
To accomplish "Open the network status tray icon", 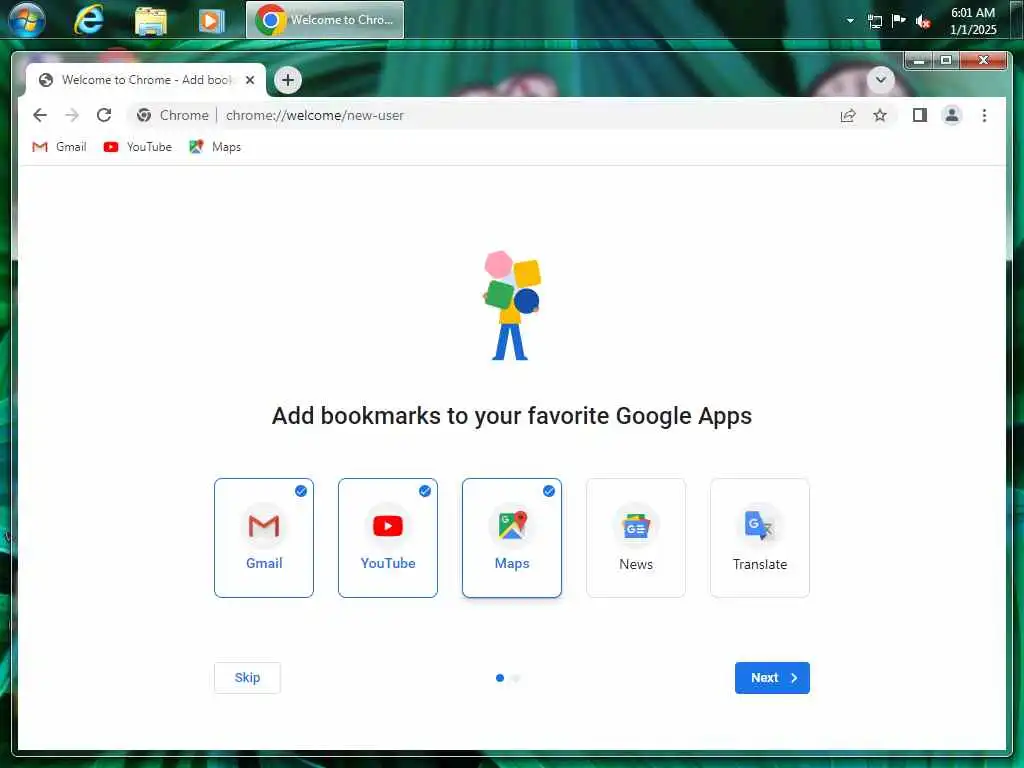I will (874, 21).
